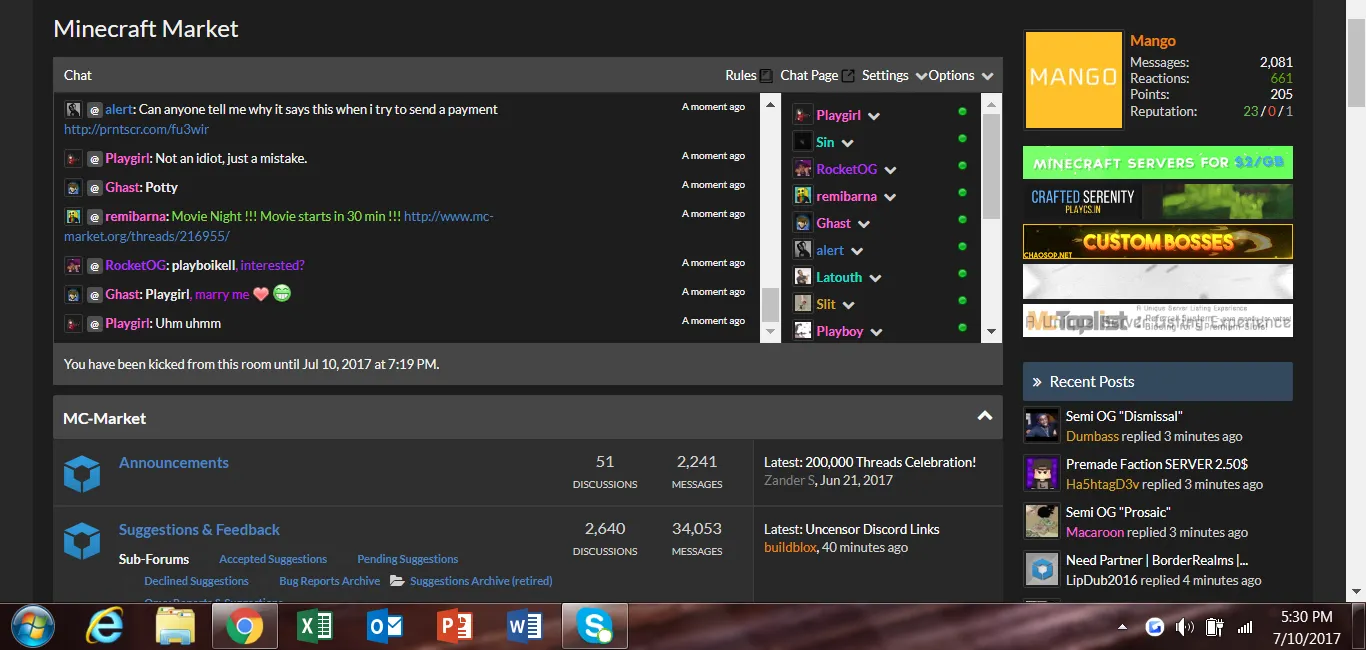The image size is (1366, 650).
Task: Click the volume icon in system tray
Action: coord(1184,627)
